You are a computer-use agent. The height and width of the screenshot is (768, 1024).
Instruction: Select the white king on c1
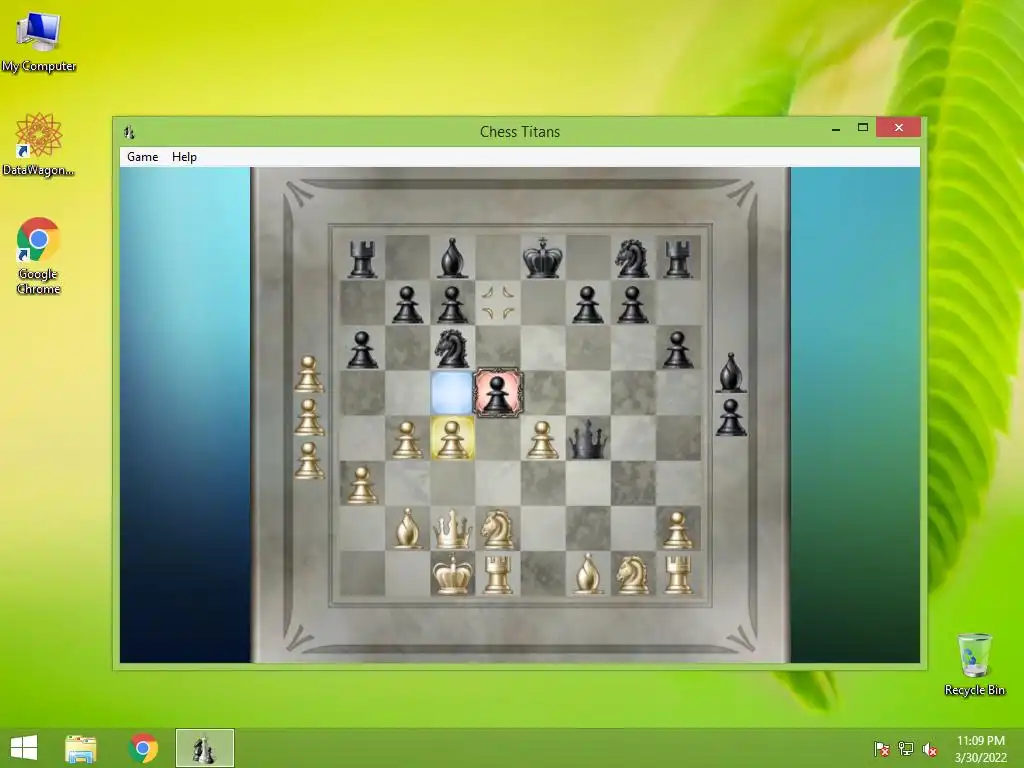tap(452, 573)
